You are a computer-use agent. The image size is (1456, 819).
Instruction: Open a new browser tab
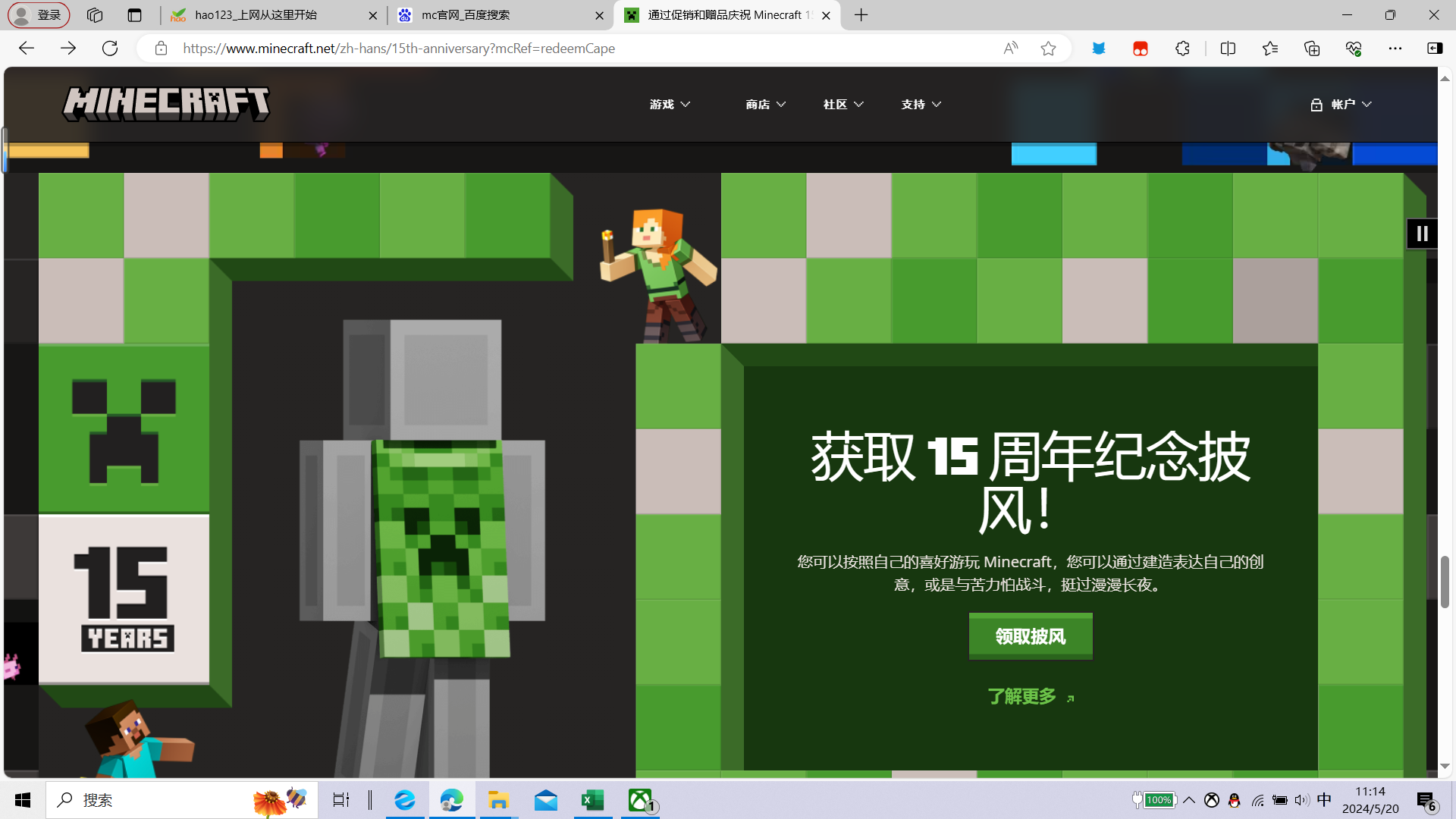[x=861, y=15]
